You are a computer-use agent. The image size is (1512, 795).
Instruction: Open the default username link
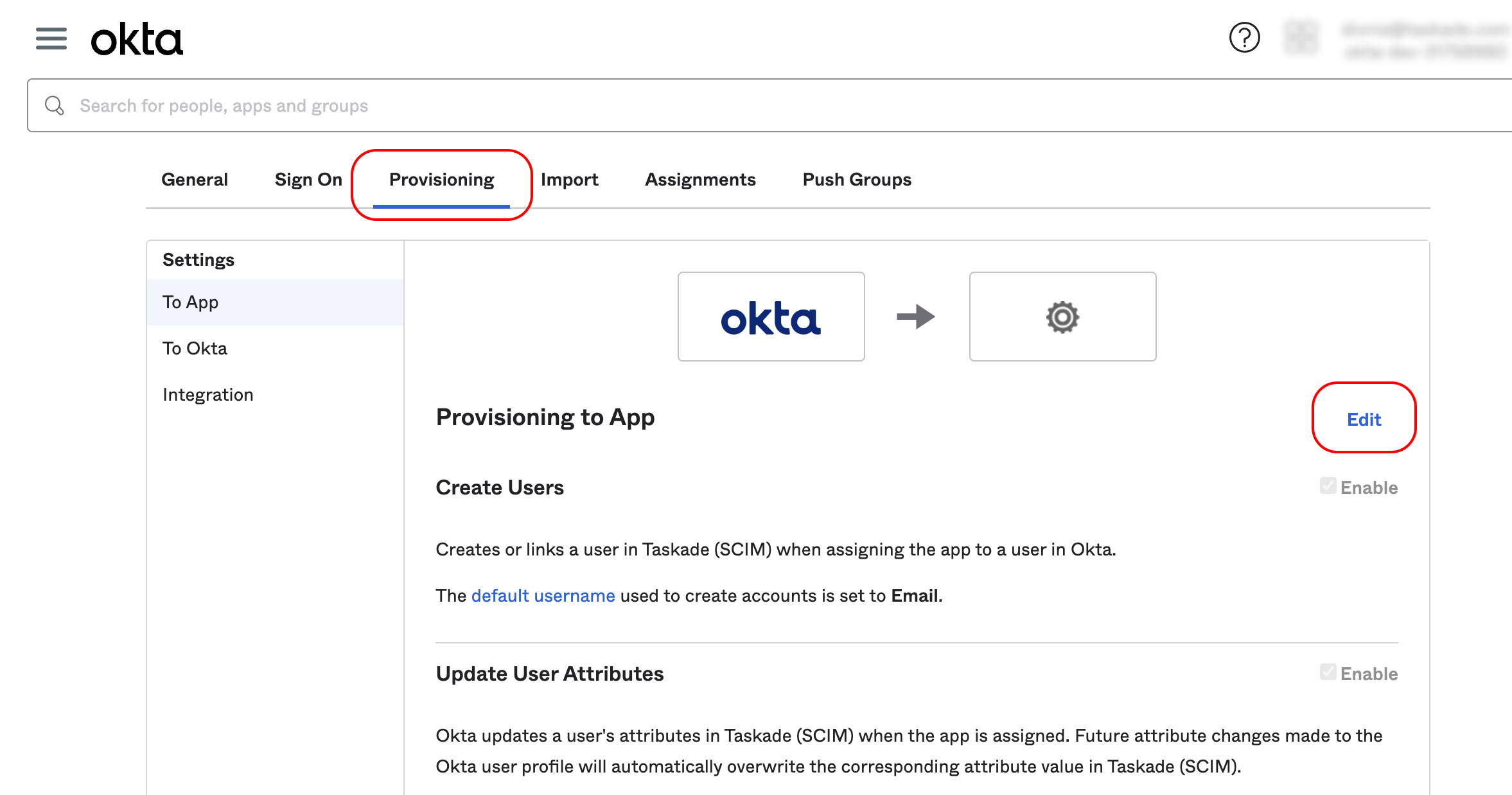[543, 596]
